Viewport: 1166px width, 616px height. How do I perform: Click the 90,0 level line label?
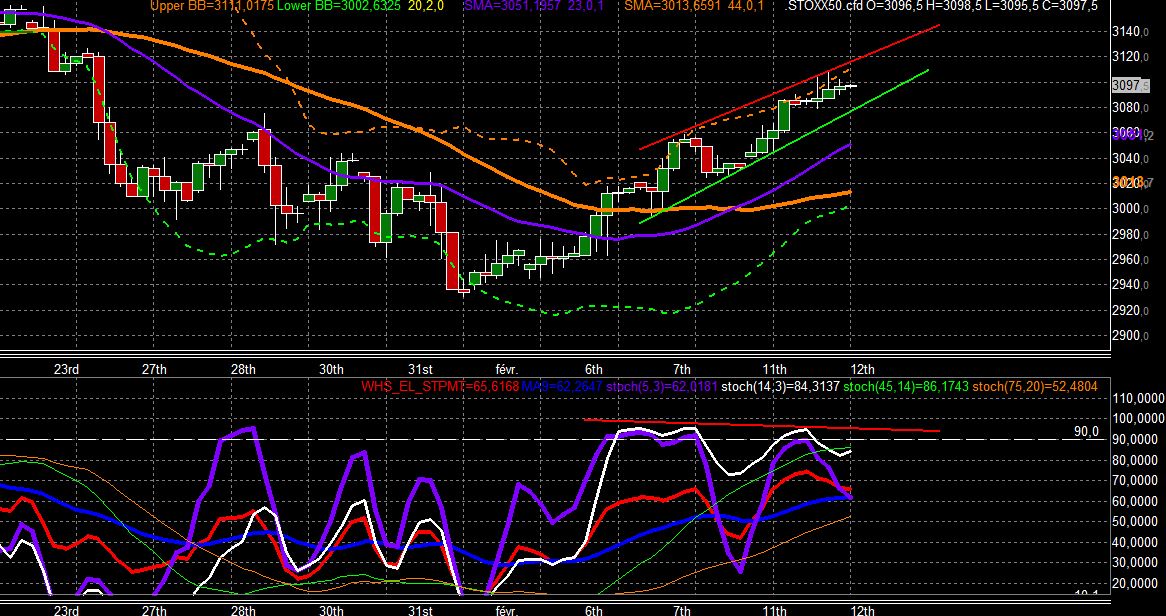[x=1086, y=431]
